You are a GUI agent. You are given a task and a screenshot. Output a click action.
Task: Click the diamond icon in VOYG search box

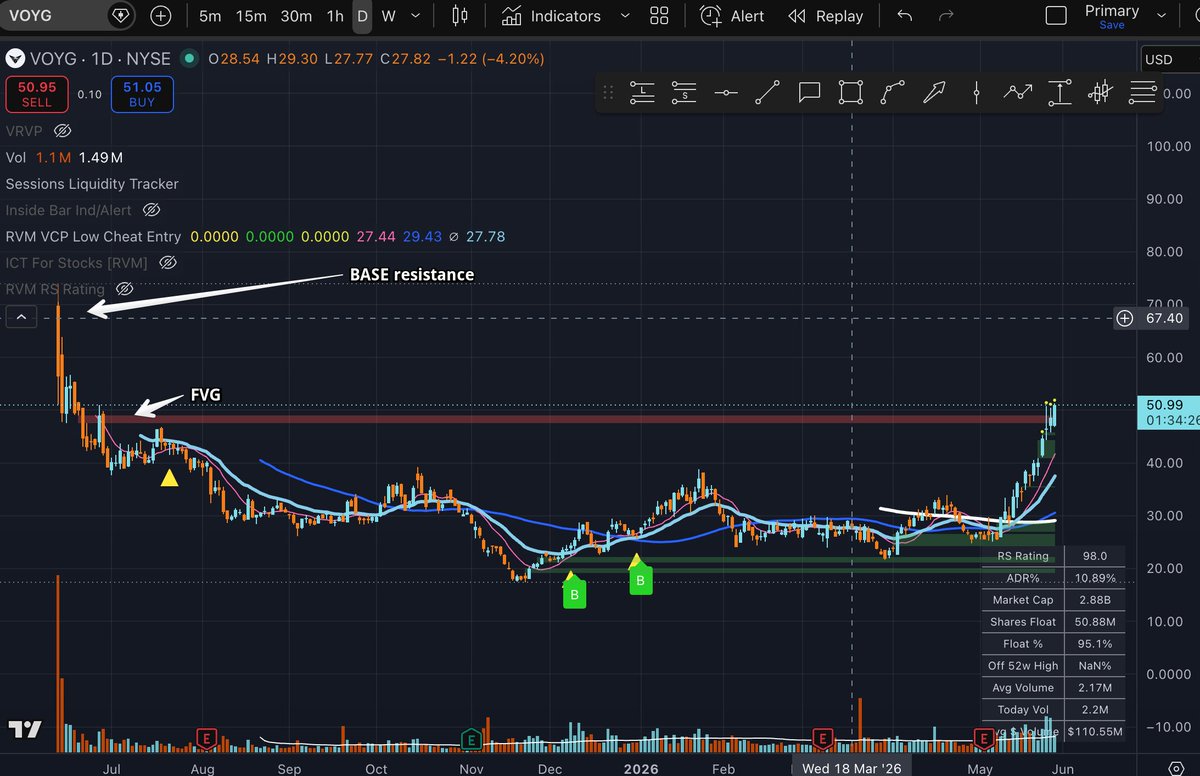(120, 16)
